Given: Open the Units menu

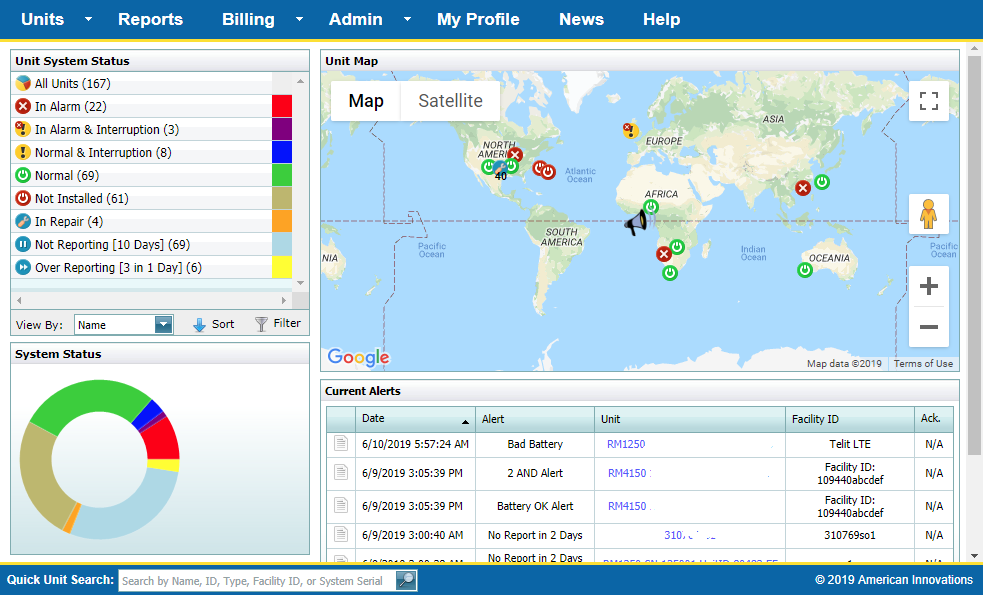Looking at the screenshot, I should [43, 19].
